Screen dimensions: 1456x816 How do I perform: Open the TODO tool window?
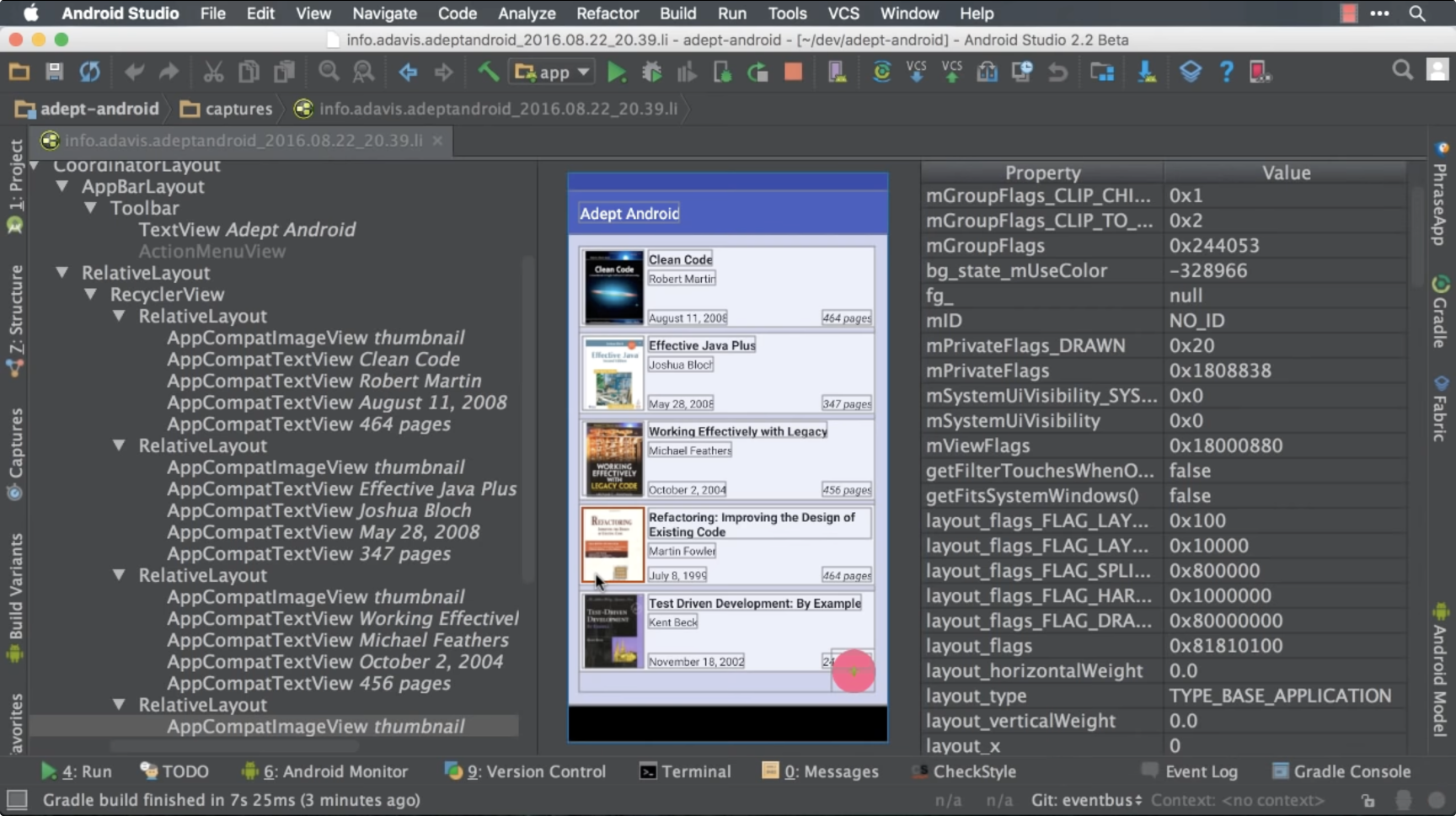click(174, 771)
